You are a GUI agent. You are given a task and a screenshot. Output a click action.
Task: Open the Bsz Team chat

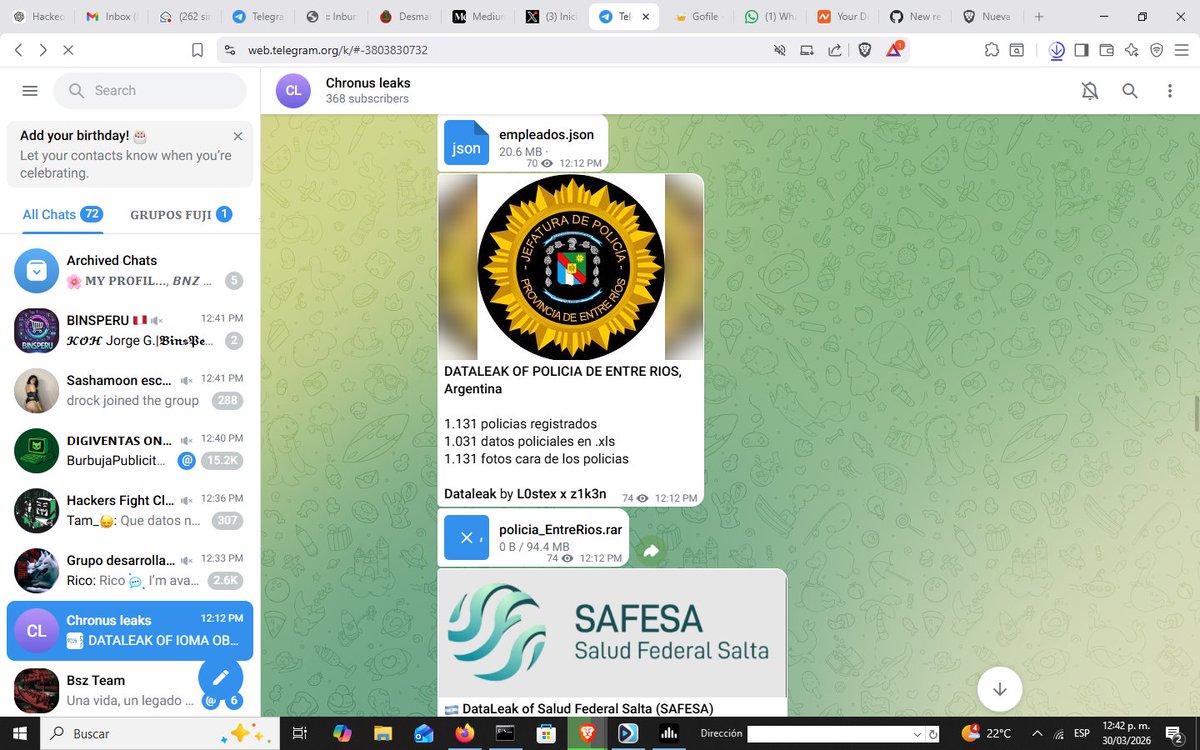pos(130,689)
